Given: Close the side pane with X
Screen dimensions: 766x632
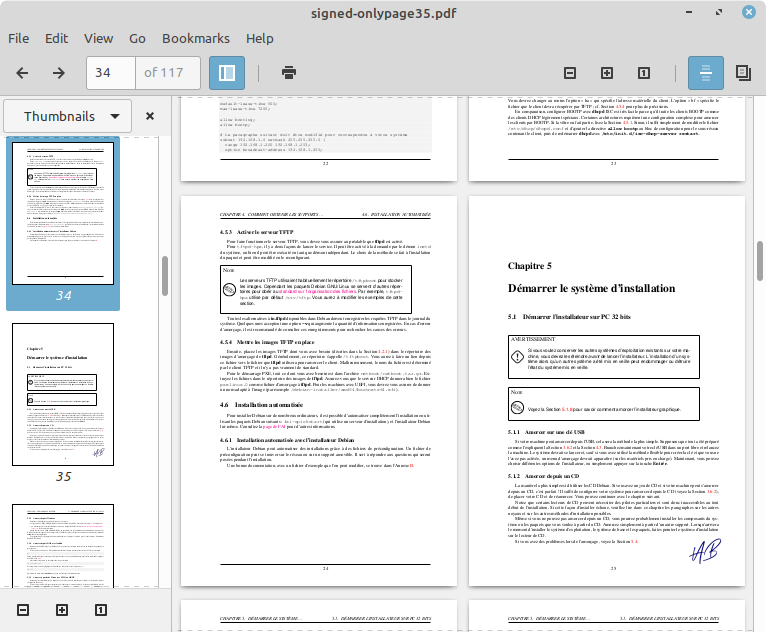Looking at the screenshot, I should pos(150,116).
